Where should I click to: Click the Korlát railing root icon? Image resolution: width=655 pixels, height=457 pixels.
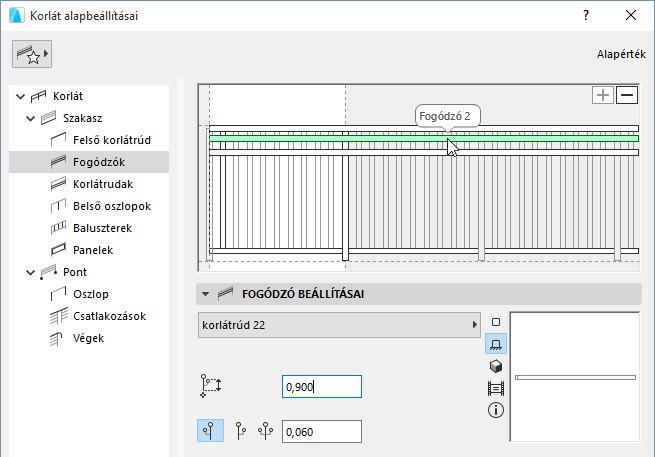tap(38, 96)
